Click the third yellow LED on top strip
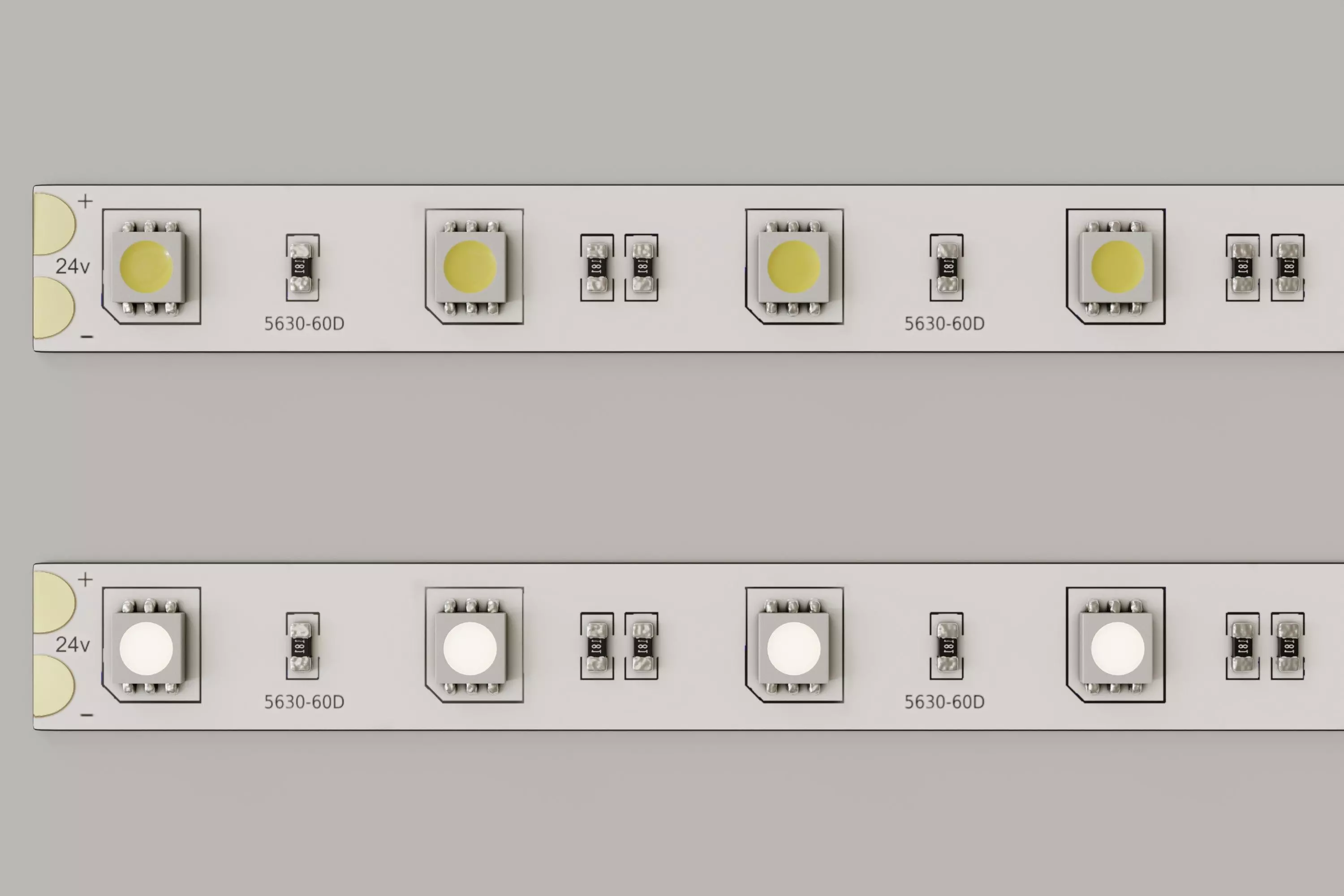 click(x=794, y=267)
